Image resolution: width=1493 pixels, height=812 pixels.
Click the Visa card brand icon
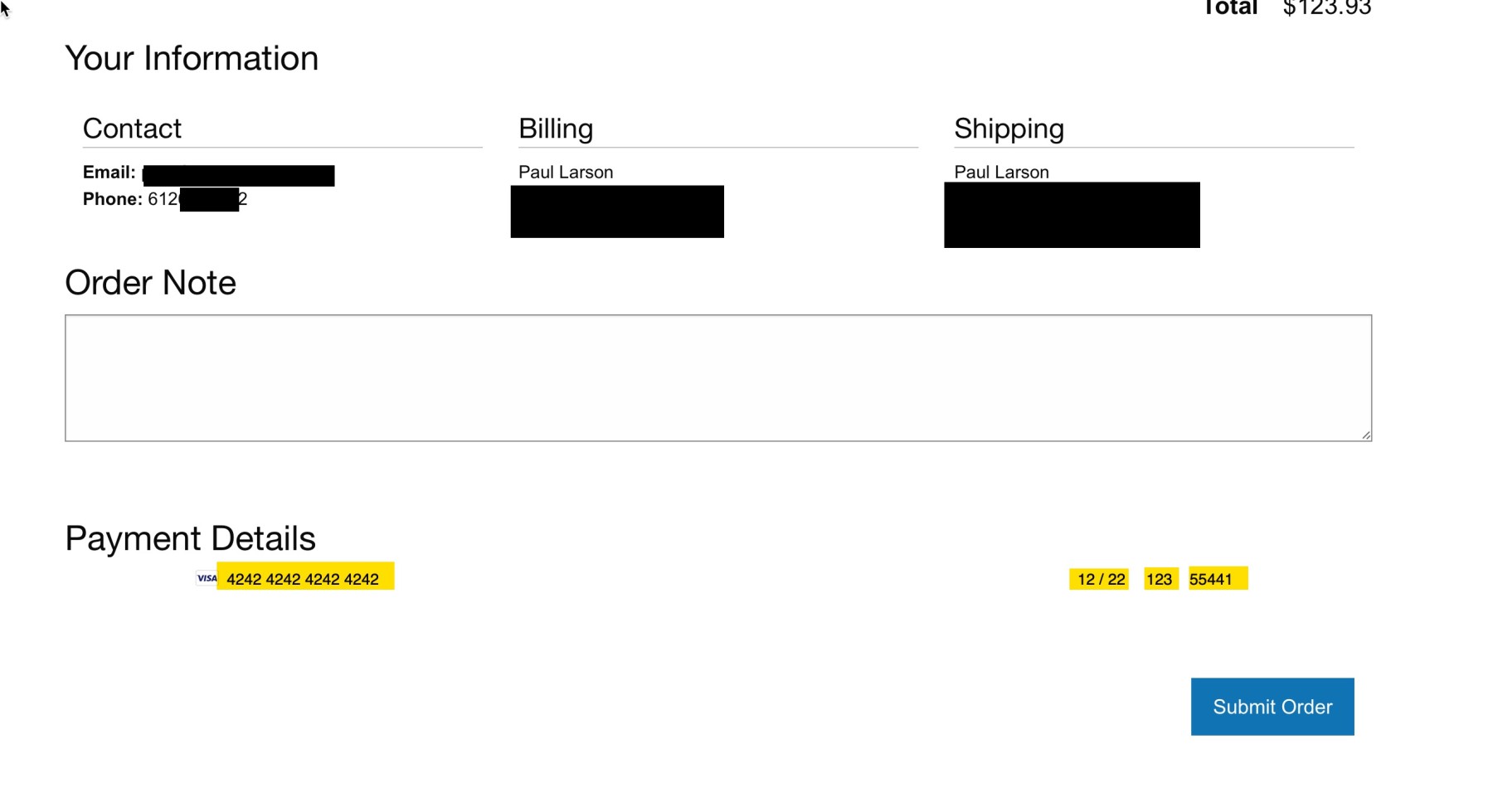[207, 578]
